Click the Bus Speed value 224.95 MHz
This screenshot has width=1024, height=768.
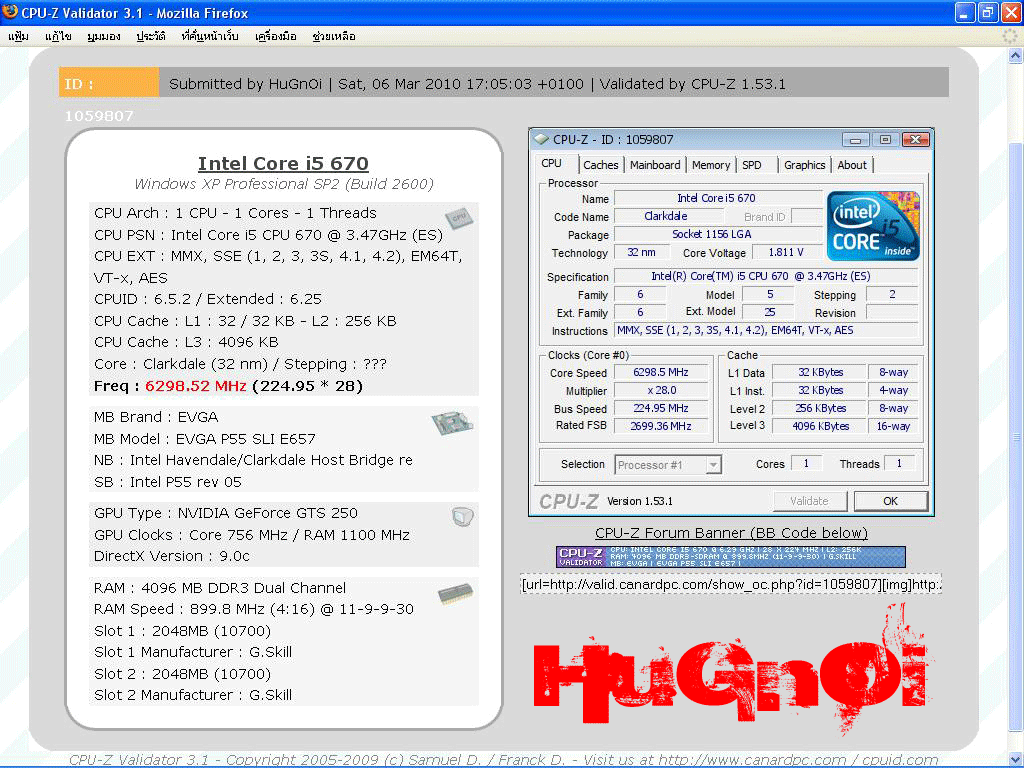[660, 408]
